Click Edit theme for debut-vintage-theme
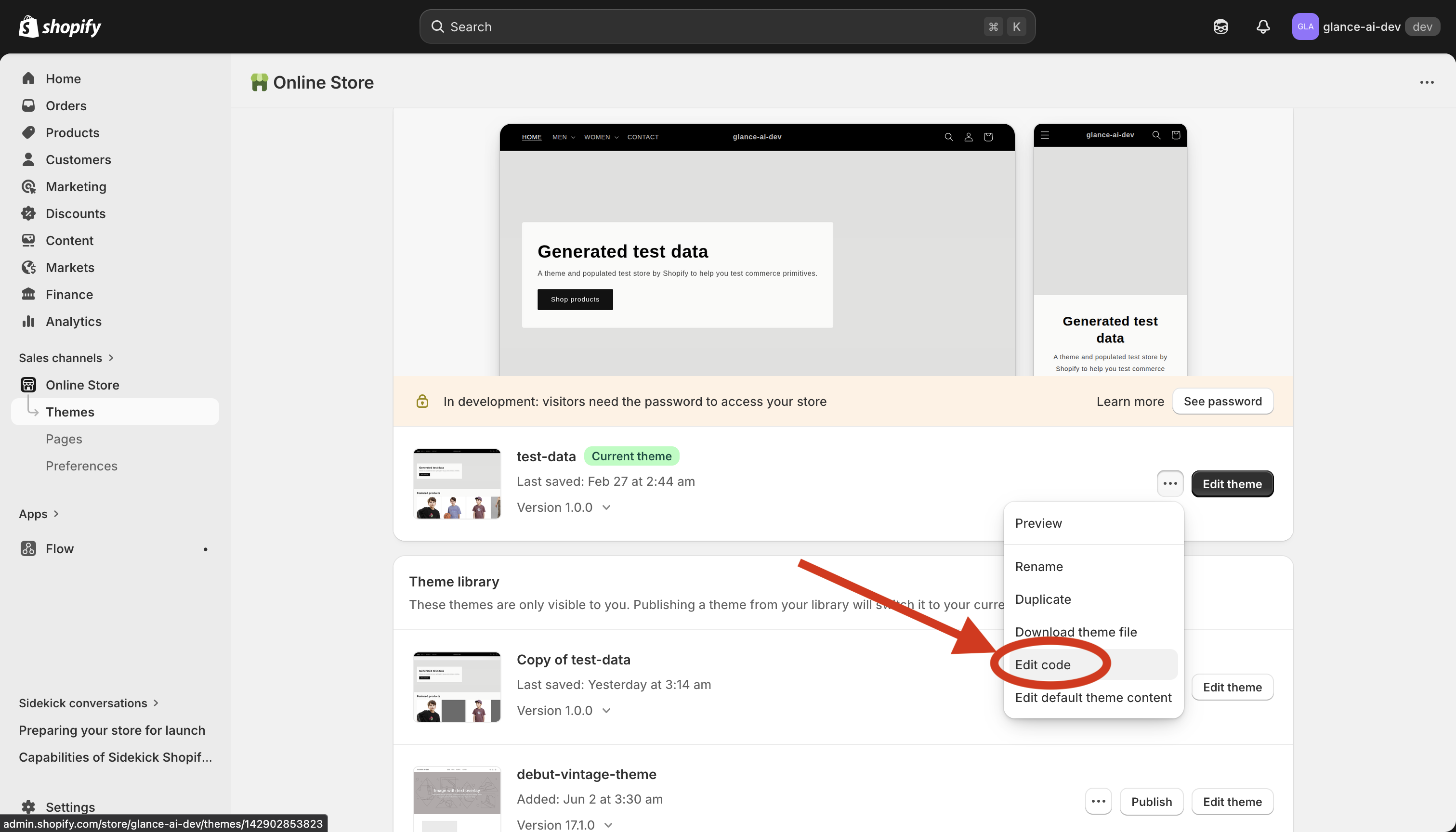 pos(1232,801)
